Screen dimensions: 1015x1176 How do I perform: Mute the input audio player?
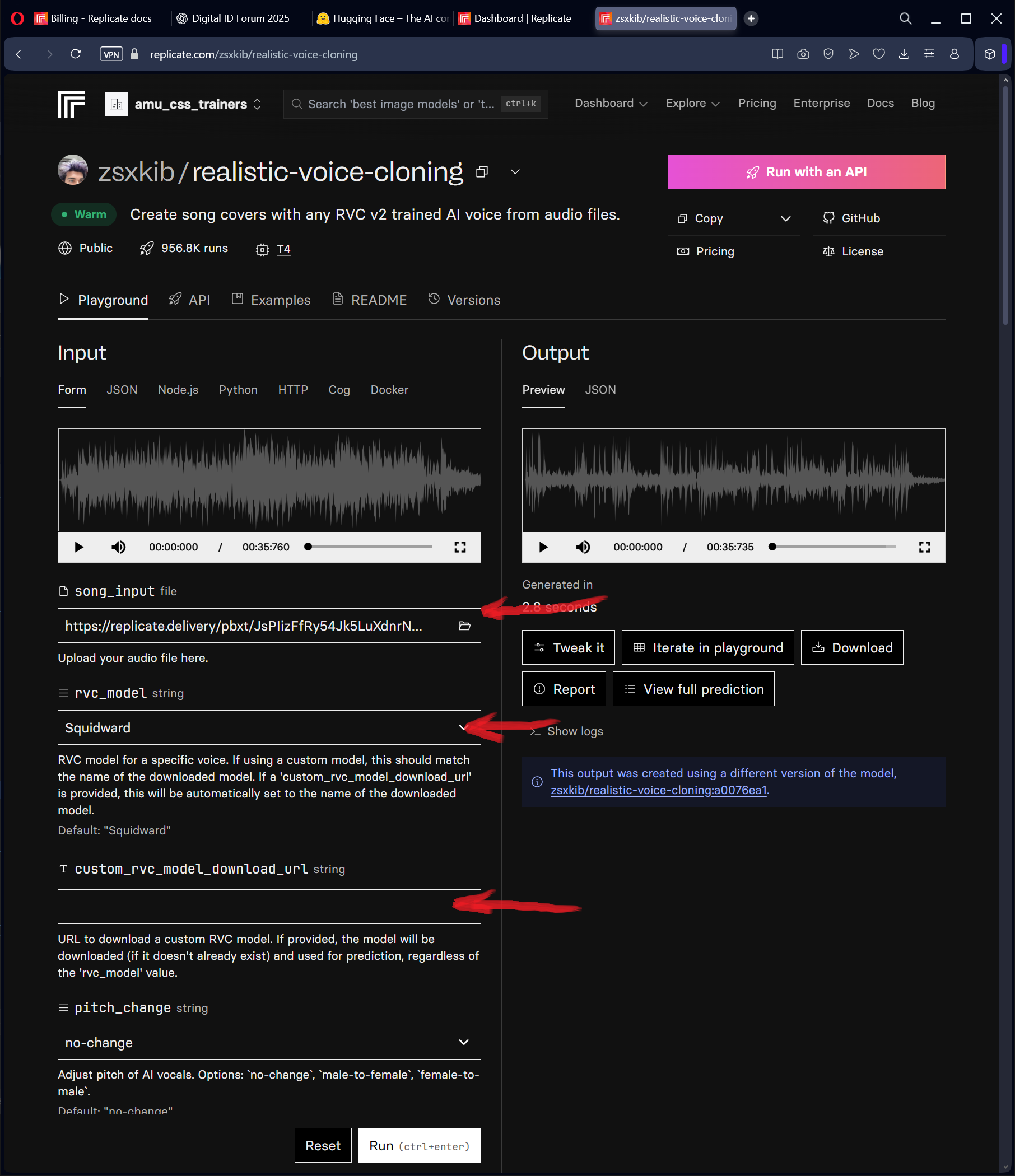click(118, 547)
